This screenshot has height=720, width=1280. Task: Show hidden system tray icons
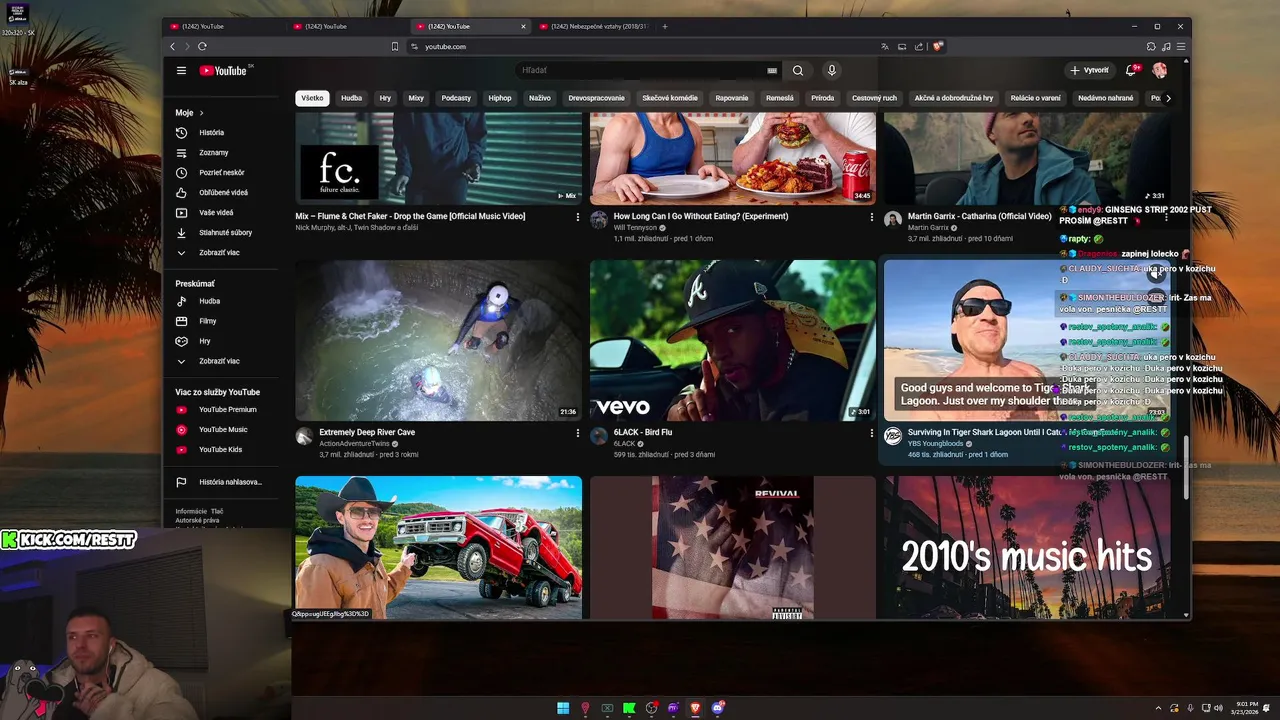tap(1158, 708)
